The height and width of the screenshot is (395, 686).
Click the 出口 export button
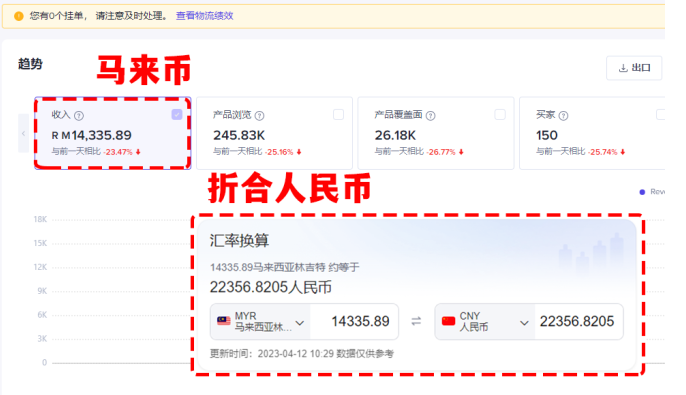634,68
